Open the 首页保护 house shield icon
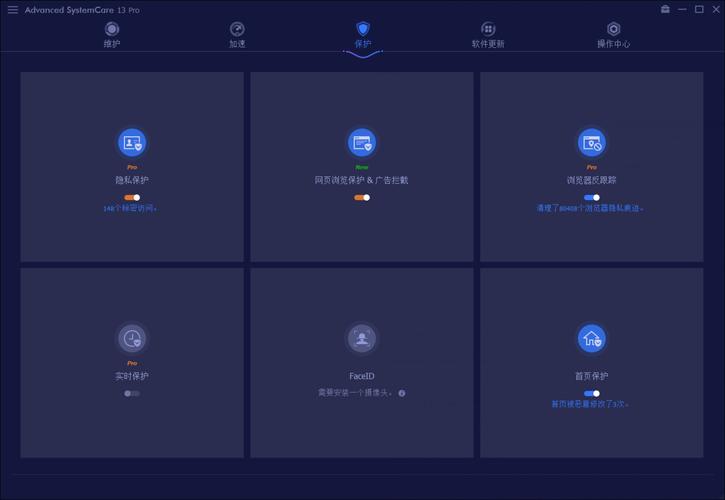725x500 pixels. tap(591, 338)
